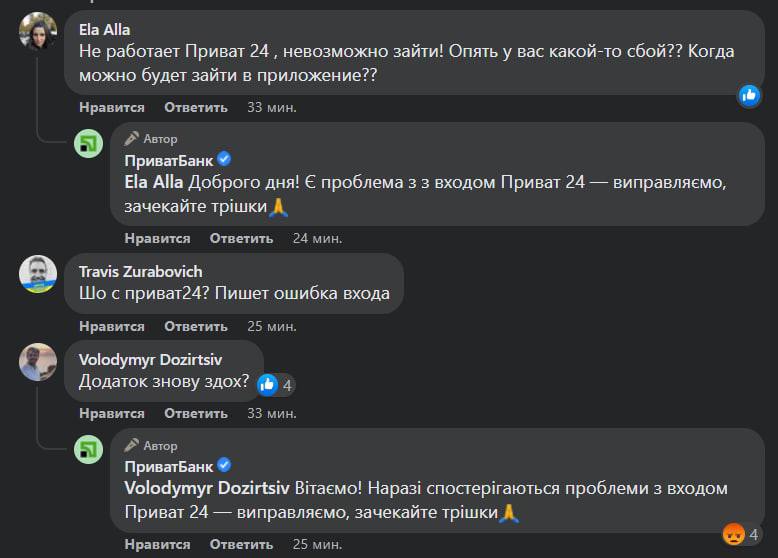Viewport: 778px width, 558px height.
Task: Click 24 мин. timestamp on PrivatBank reply
Action: click(316, 239)
